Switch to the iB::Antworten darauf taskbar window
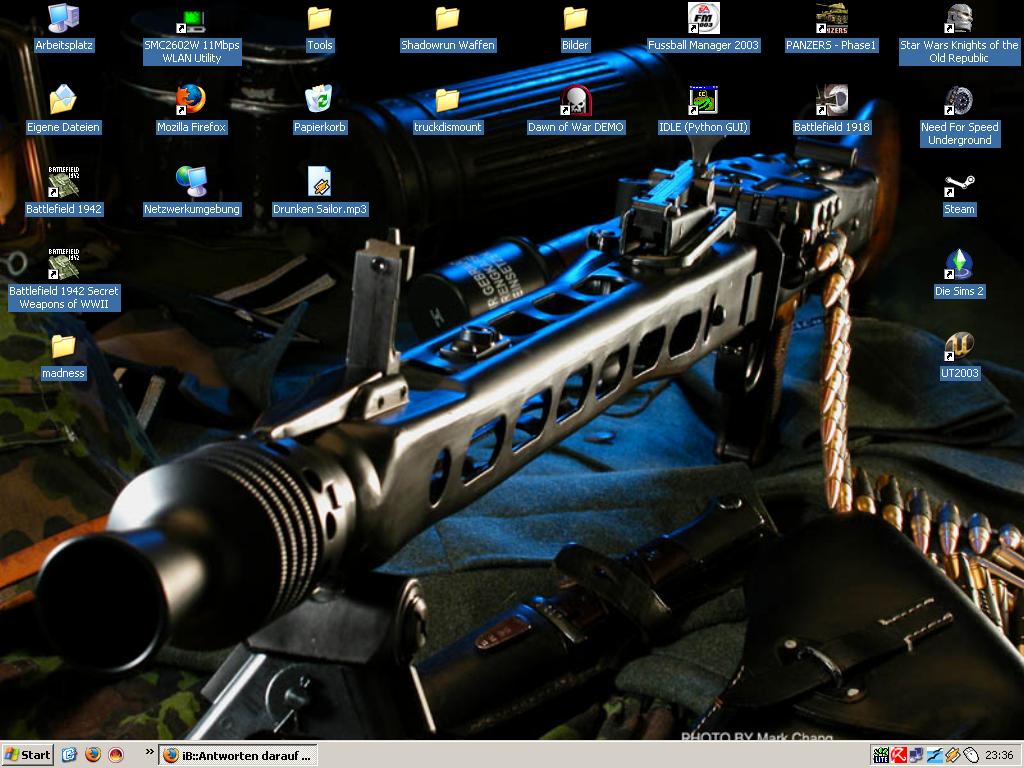 238,755
